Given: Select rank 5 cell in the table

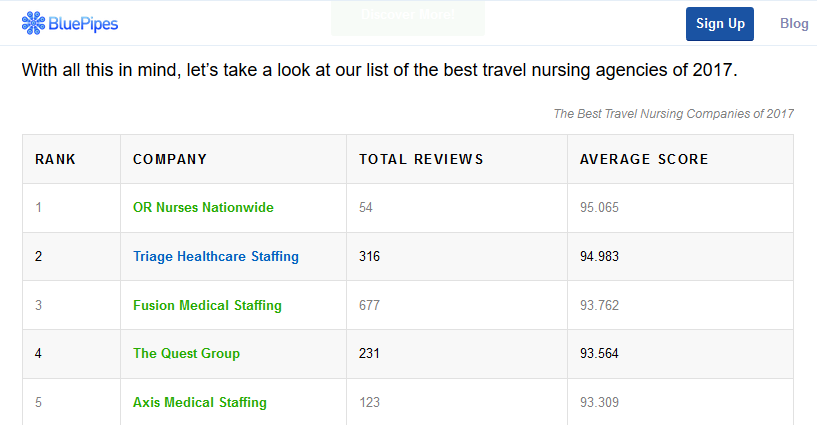Looking at the screenshot, I should (x=71, y=402).
